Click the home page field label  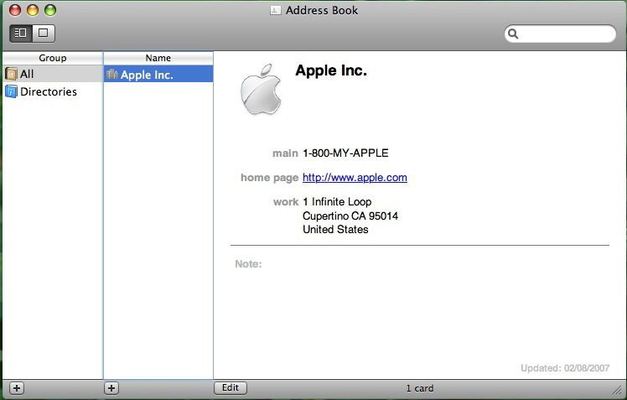270,178
